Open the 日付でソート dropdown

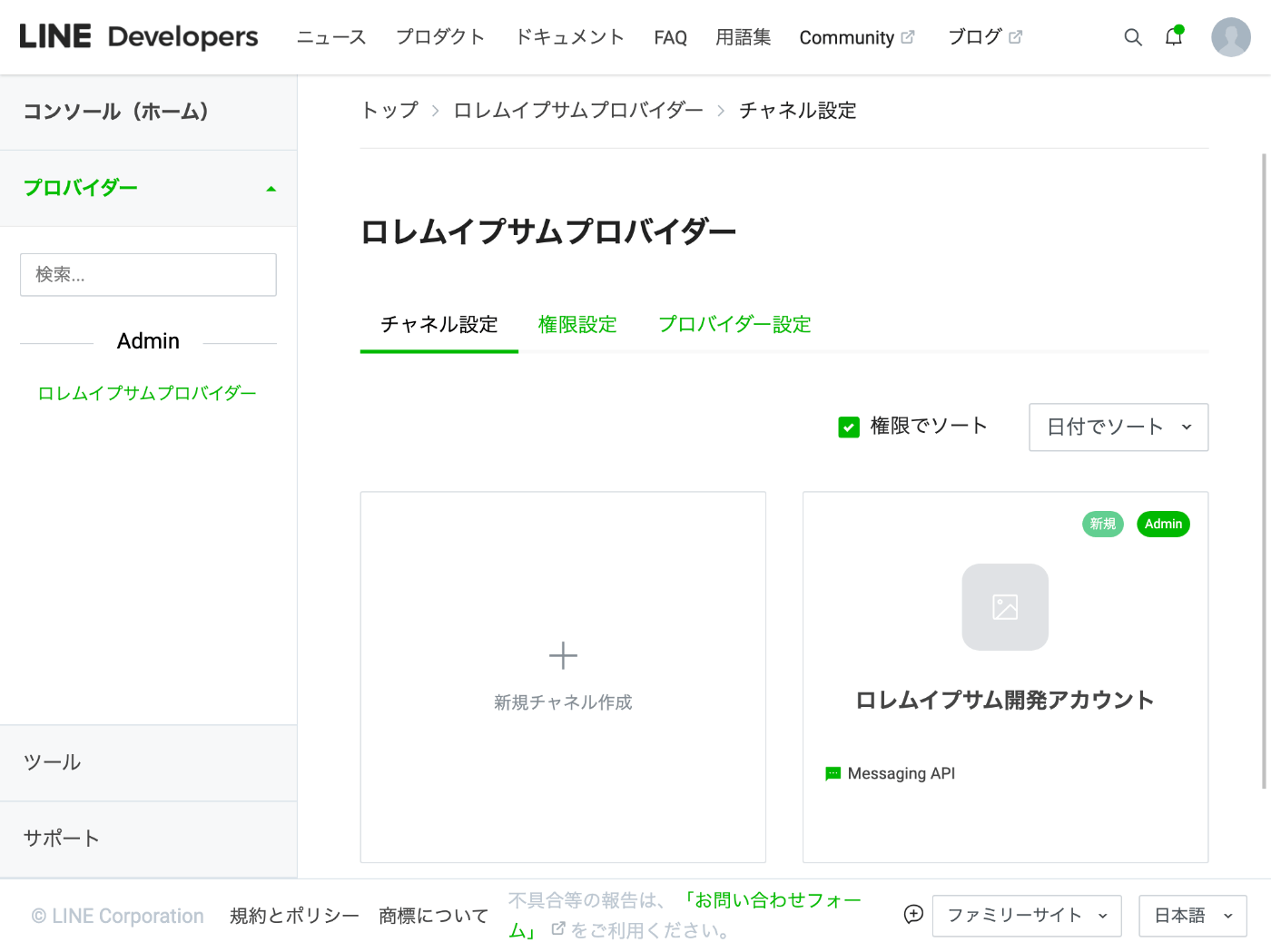pos(1118,427)
